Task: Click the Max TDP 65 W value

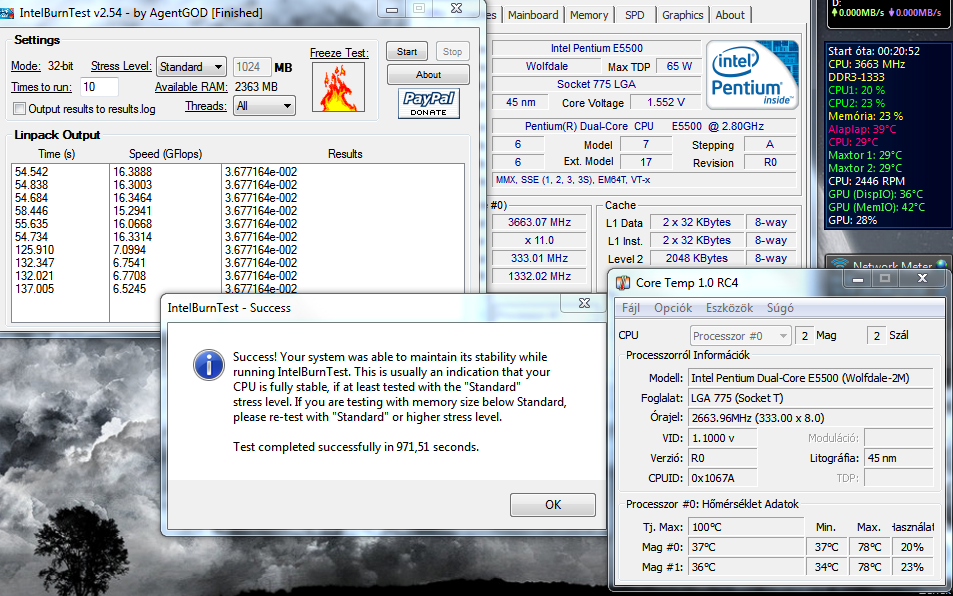Action: (x=679, y=66)
